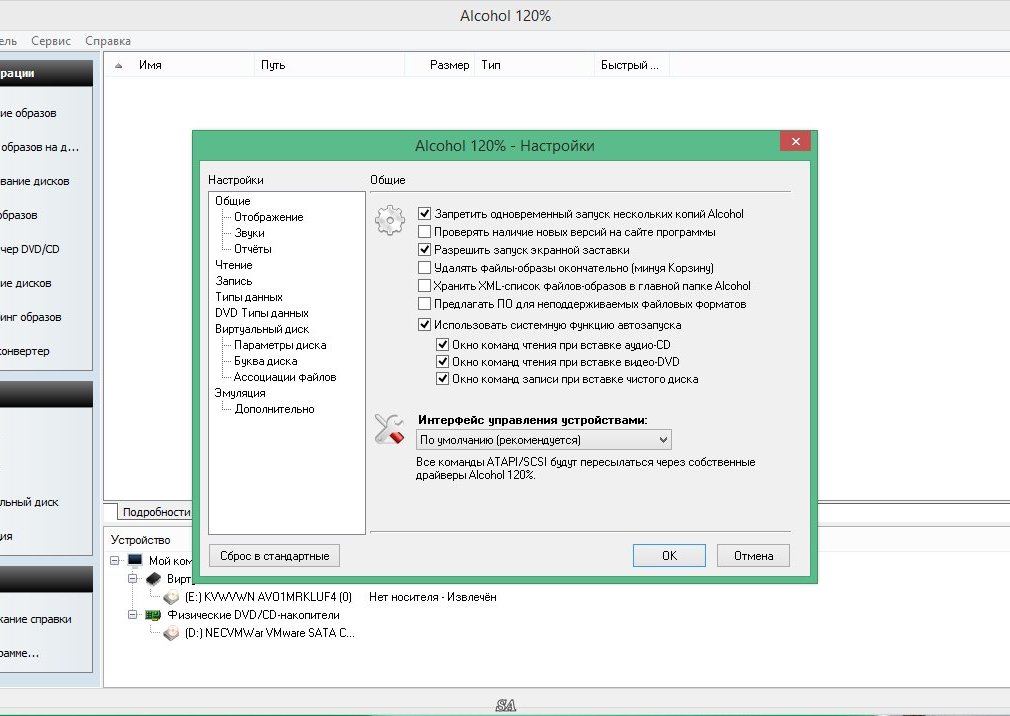Click the Отмена button
Viewport: 1010px width, 716px height.
point(754,556)
